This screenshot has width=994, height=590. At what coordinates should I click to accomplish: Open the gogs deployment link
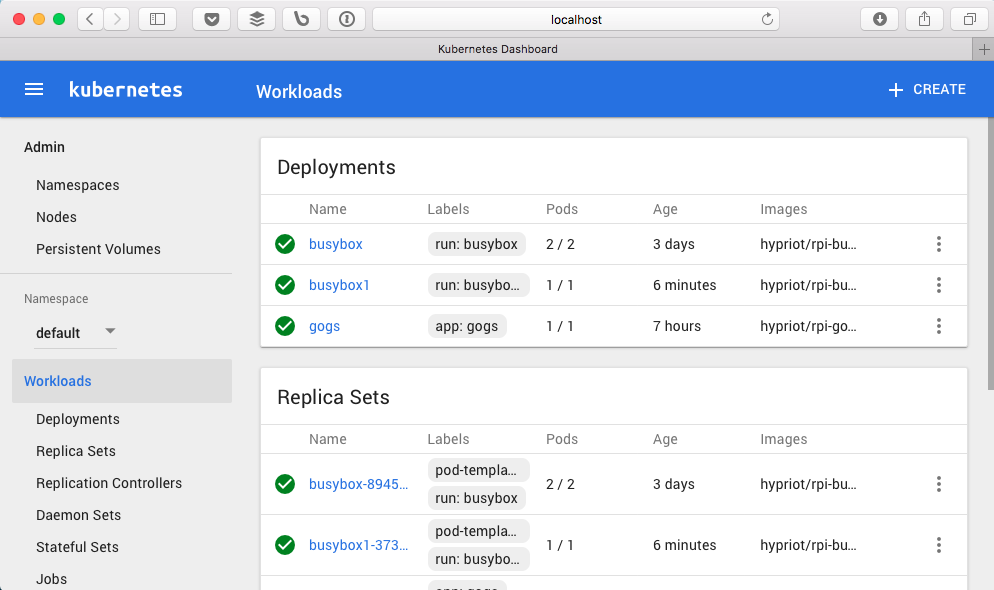coord(325,326)
